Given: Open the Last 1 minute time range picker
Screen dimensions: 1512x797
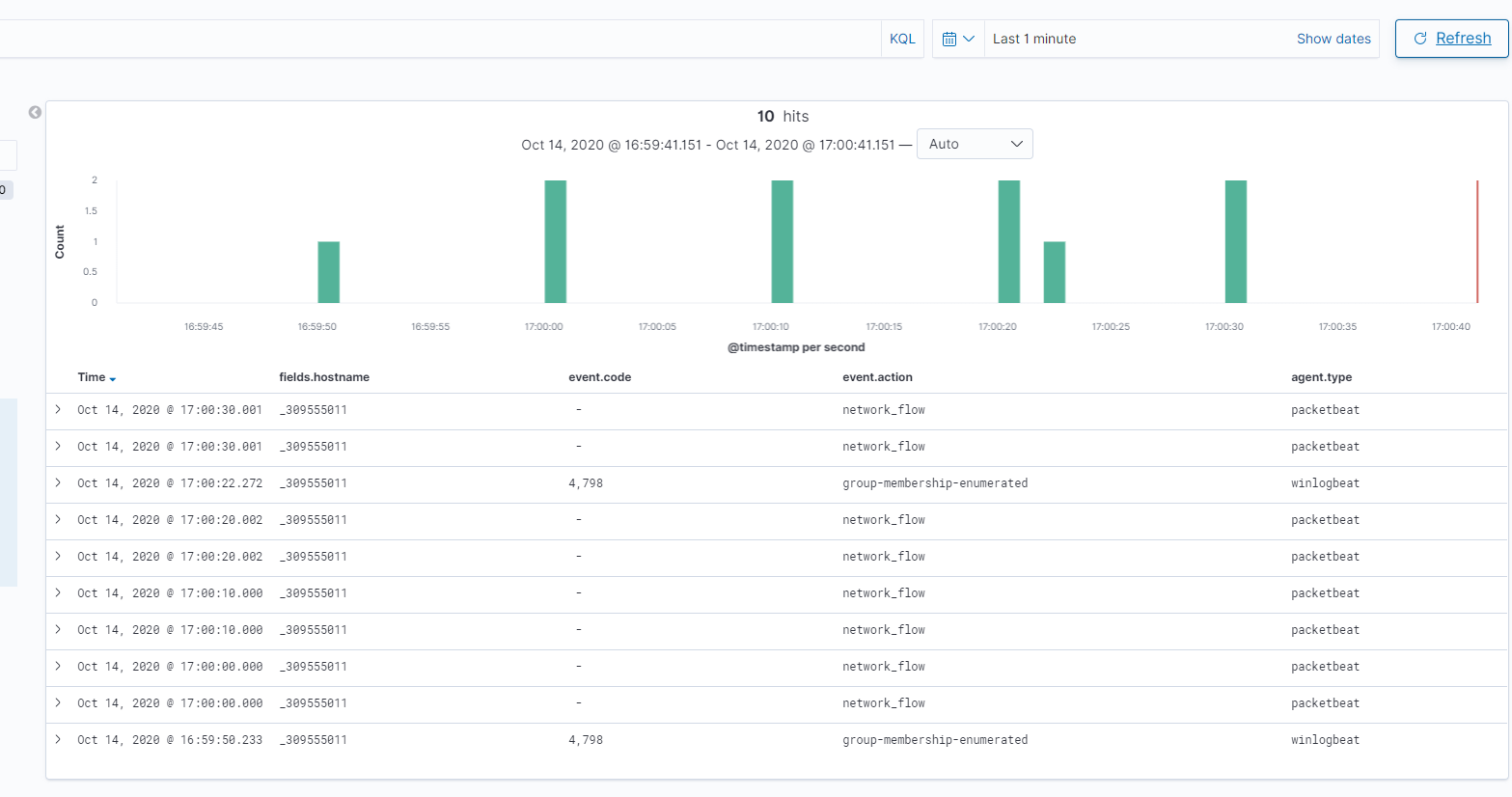Looking at the screenshot, I should 1033,39.
